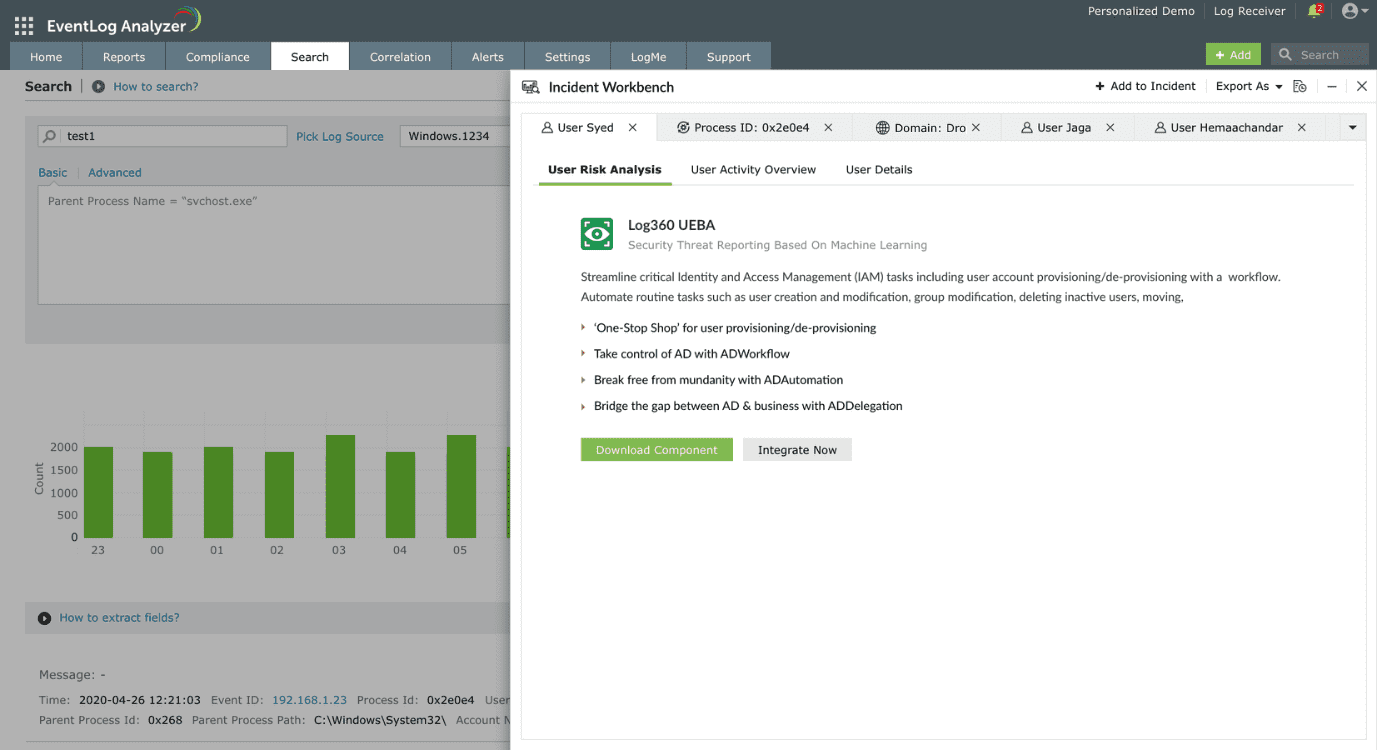This screenshot has height=750, width=1377.
Task: Close the Incident Workbench panel
Action: tap(1361, 87)
